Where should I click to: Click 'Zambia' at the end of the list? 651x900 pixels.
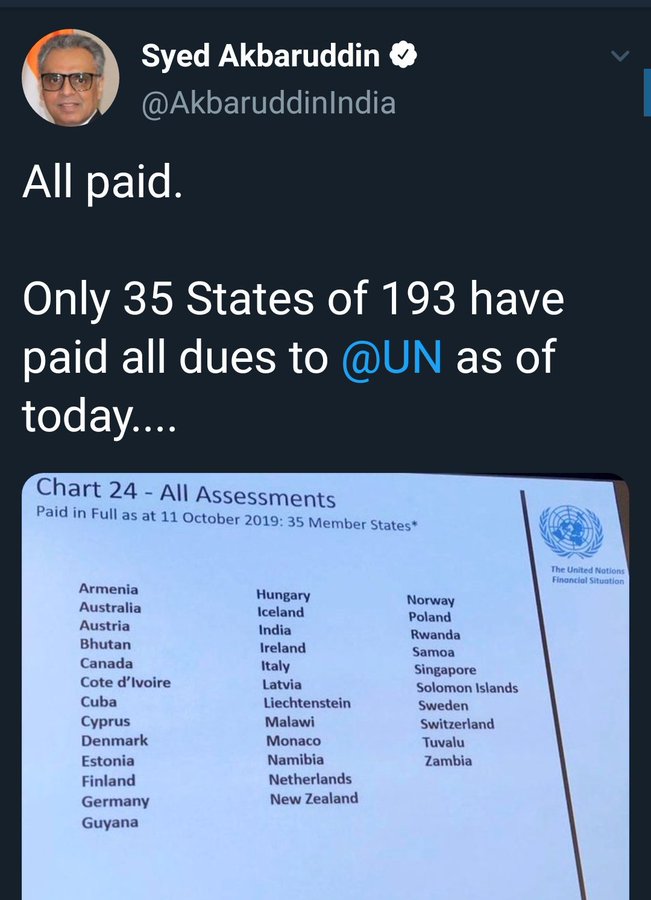(x=448, y=761)
